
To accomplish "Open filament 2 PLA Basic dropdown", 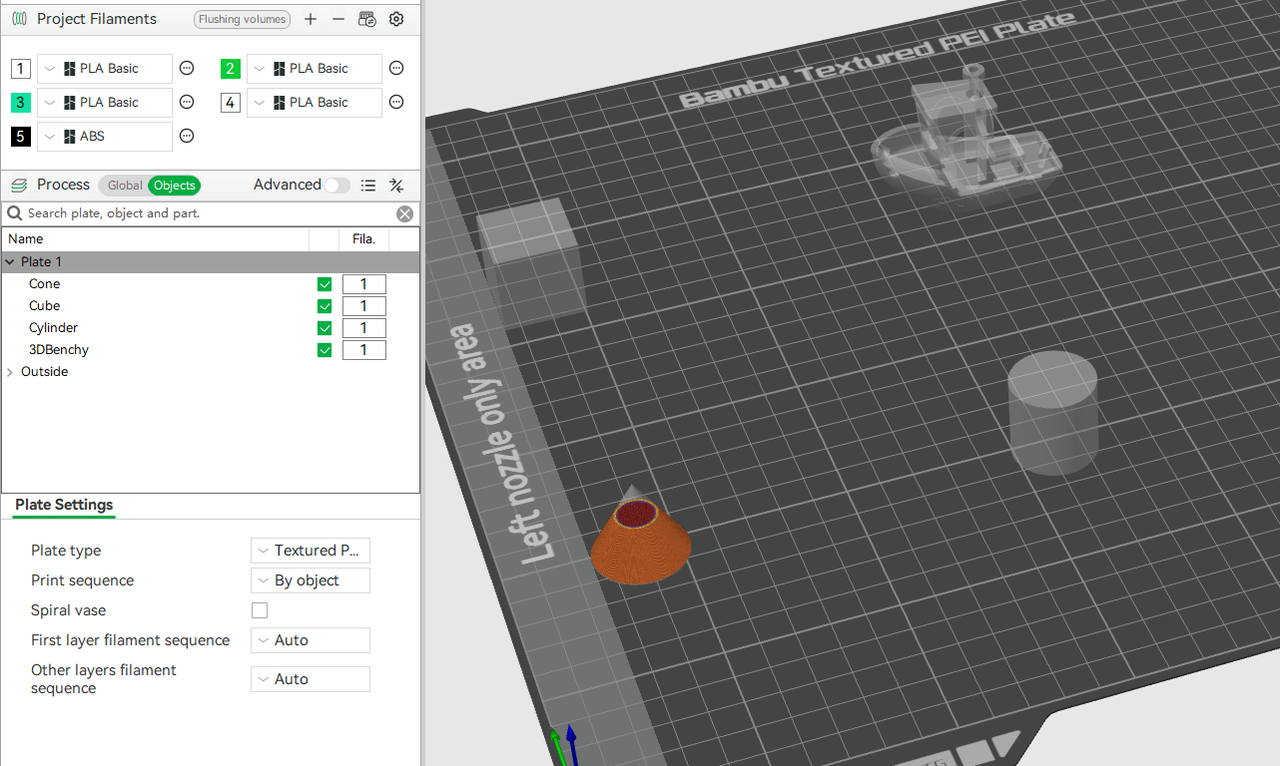I will 315,68.
